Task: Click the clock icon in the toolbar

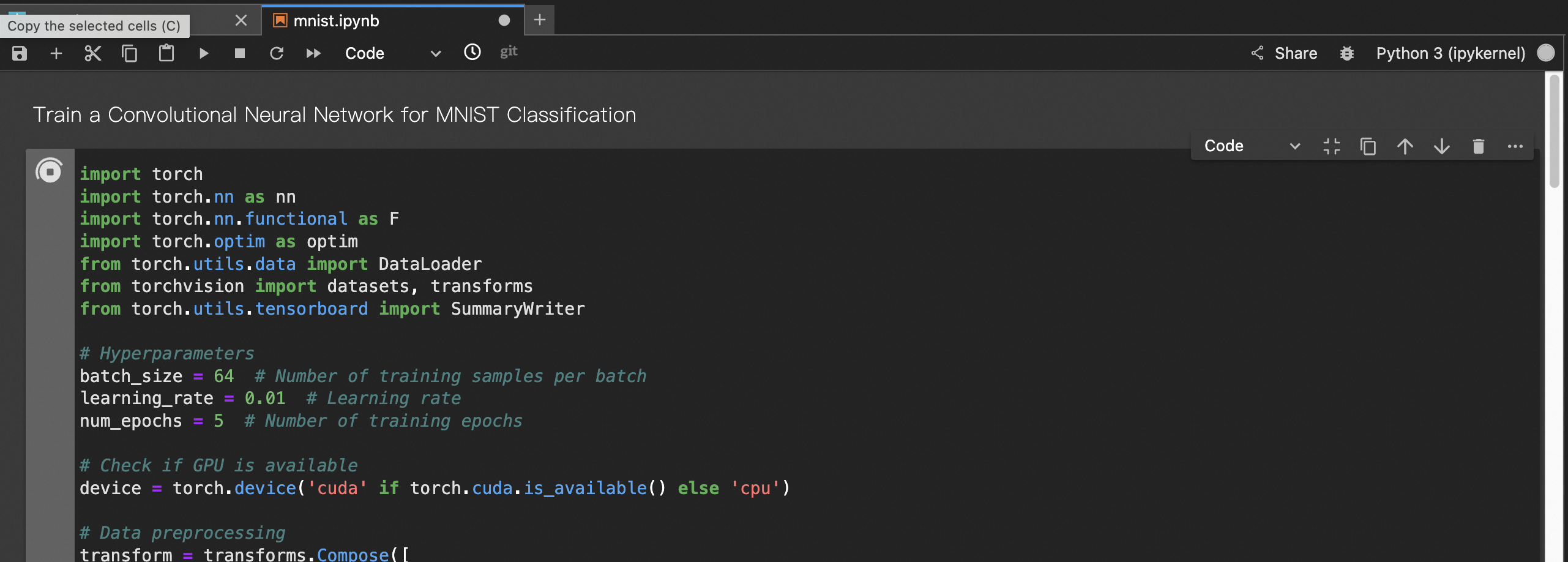Action: (472, 53)
